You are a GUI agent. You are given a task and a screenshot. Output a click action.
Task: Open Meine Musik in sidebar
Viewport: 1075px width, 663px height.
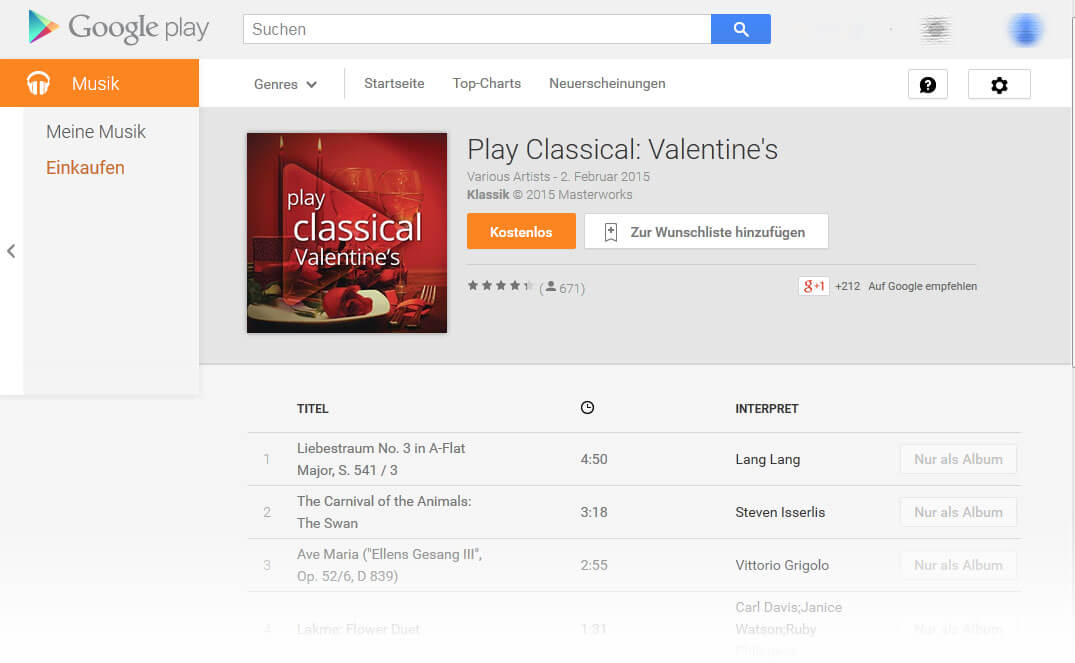coord(96,132)
